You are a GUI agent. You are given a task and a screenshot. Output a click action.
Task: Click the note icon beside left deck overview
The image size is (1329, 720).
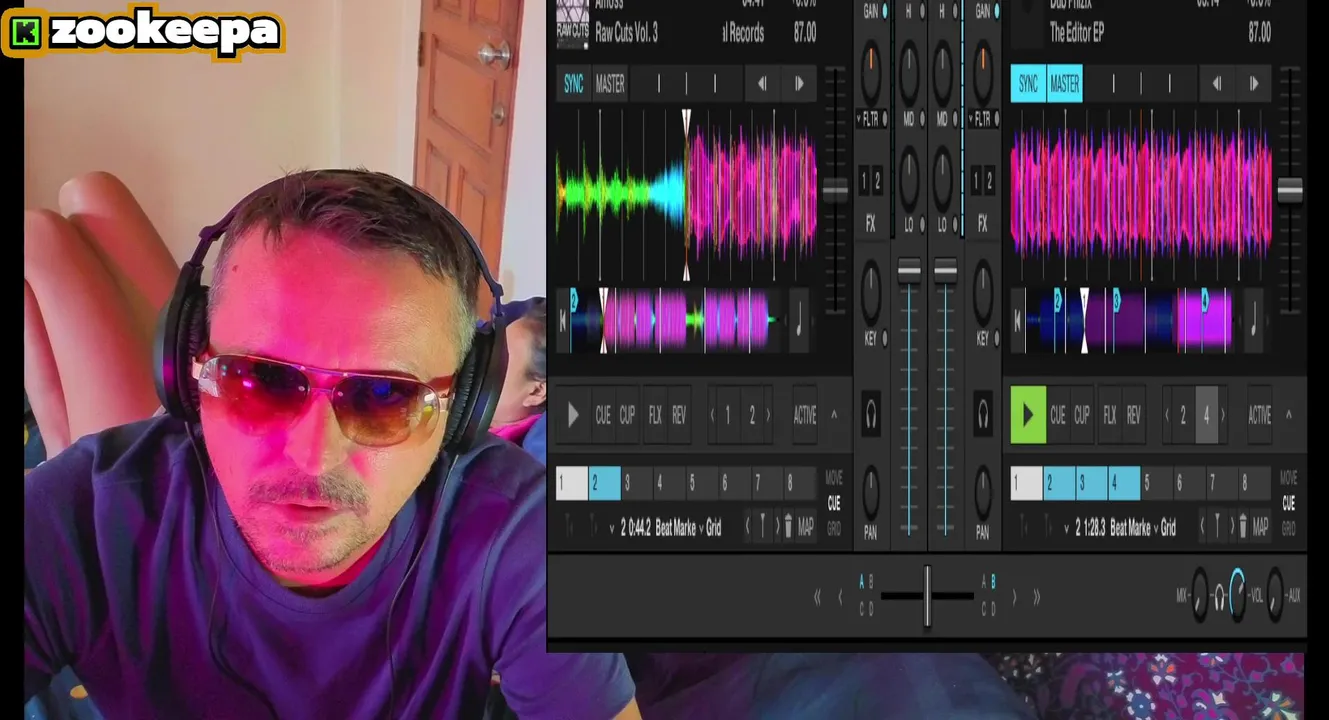click(799, 321)
